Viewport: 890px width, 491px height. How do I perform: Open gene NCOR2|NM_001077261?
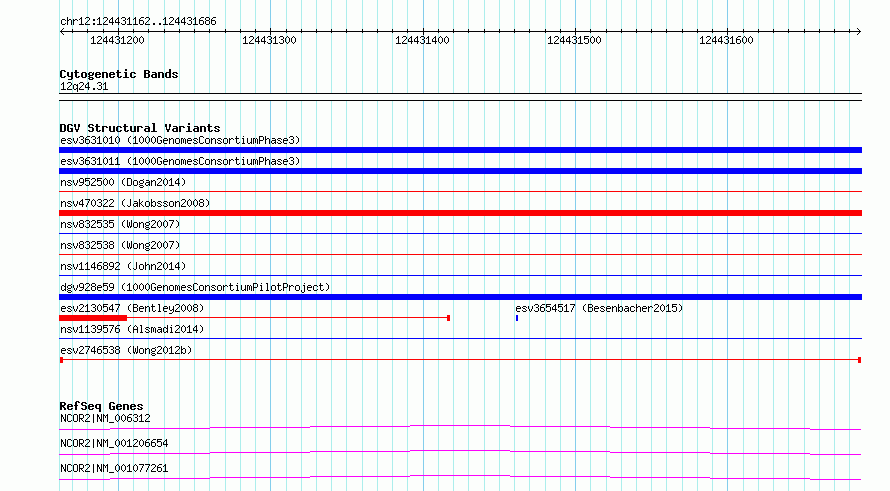[114, 468]
